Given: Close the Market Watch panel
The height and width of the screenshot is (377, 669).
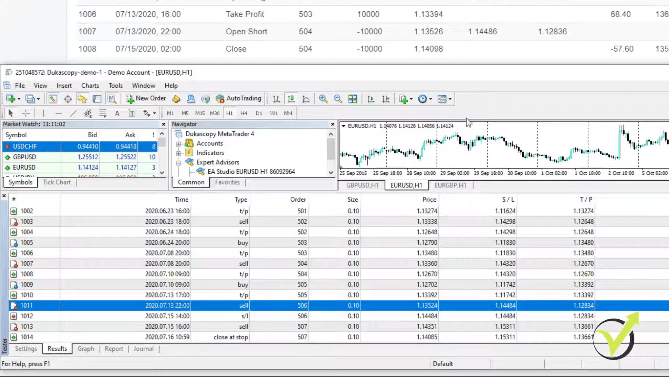Looking at the screenshot, I should coord(163,124).
